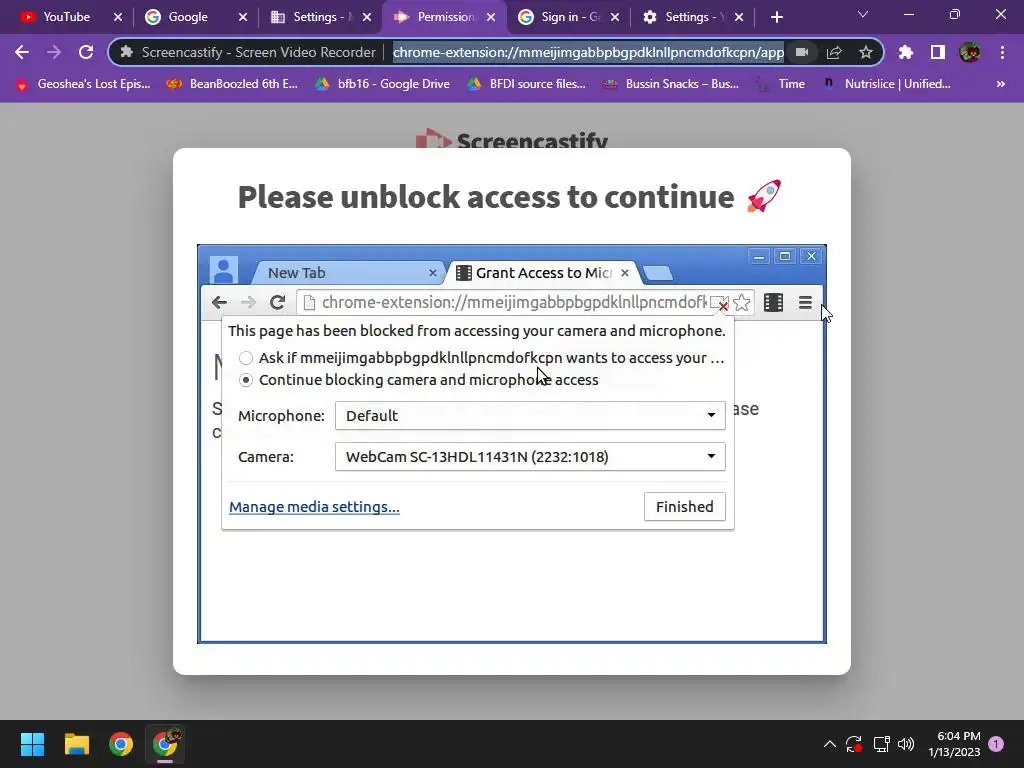1024x768 pixels.
Task: Switch to the Google tab
Action: 188,17
